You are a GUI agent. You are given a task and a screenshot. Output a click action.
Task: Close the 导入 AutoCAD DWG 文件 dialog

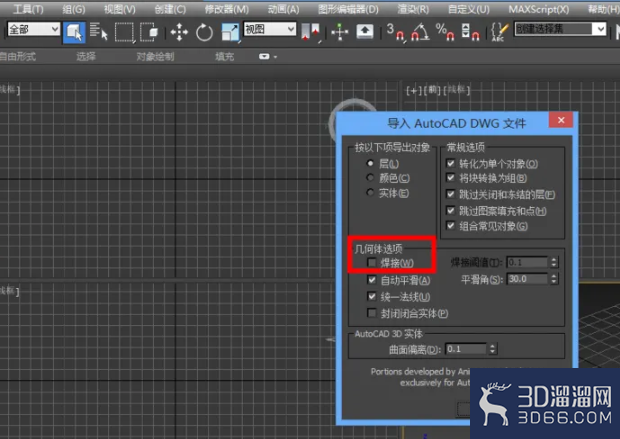pyautogui.click(x=561, y=120)
